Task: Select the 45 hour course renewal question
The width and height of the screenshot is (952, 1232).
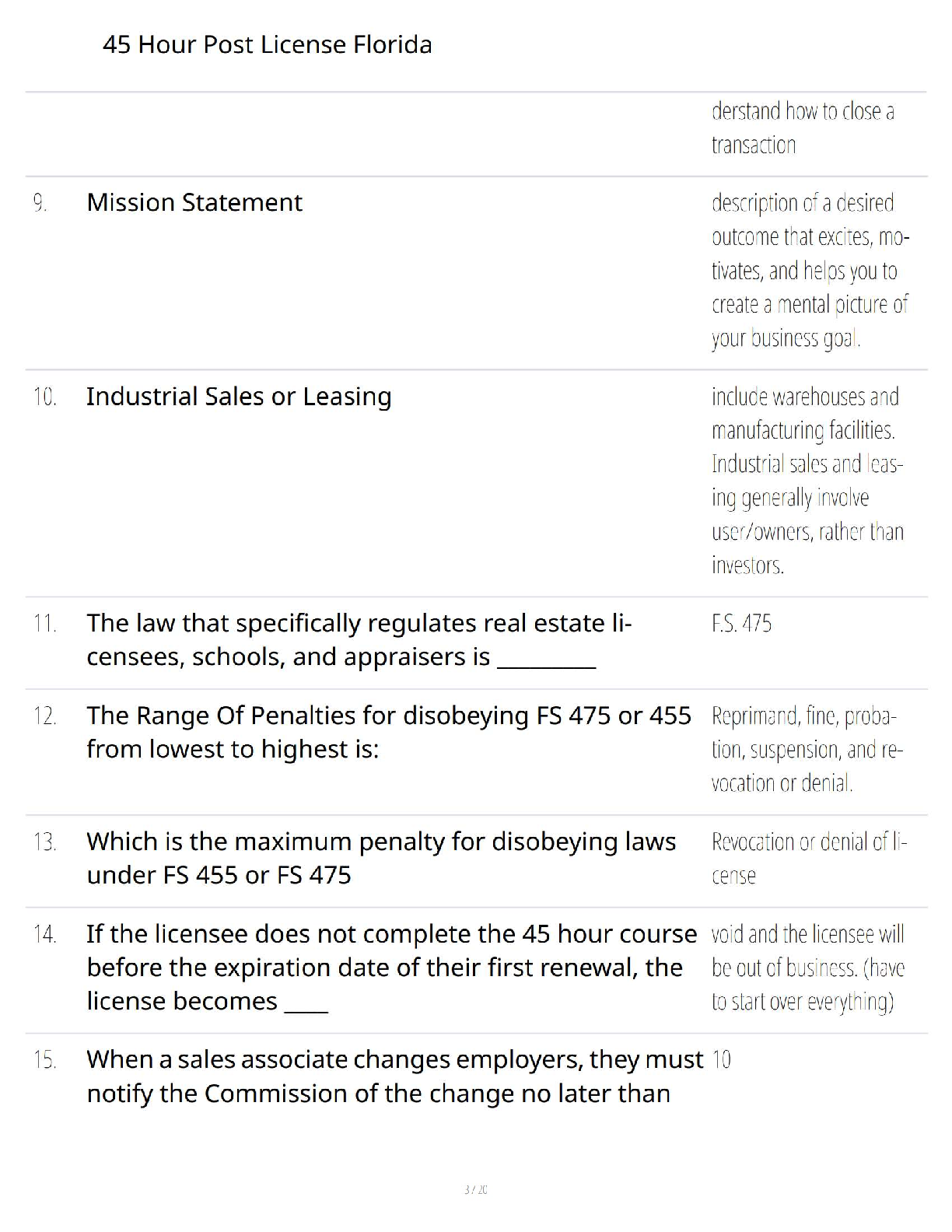Action: (391, 967)
